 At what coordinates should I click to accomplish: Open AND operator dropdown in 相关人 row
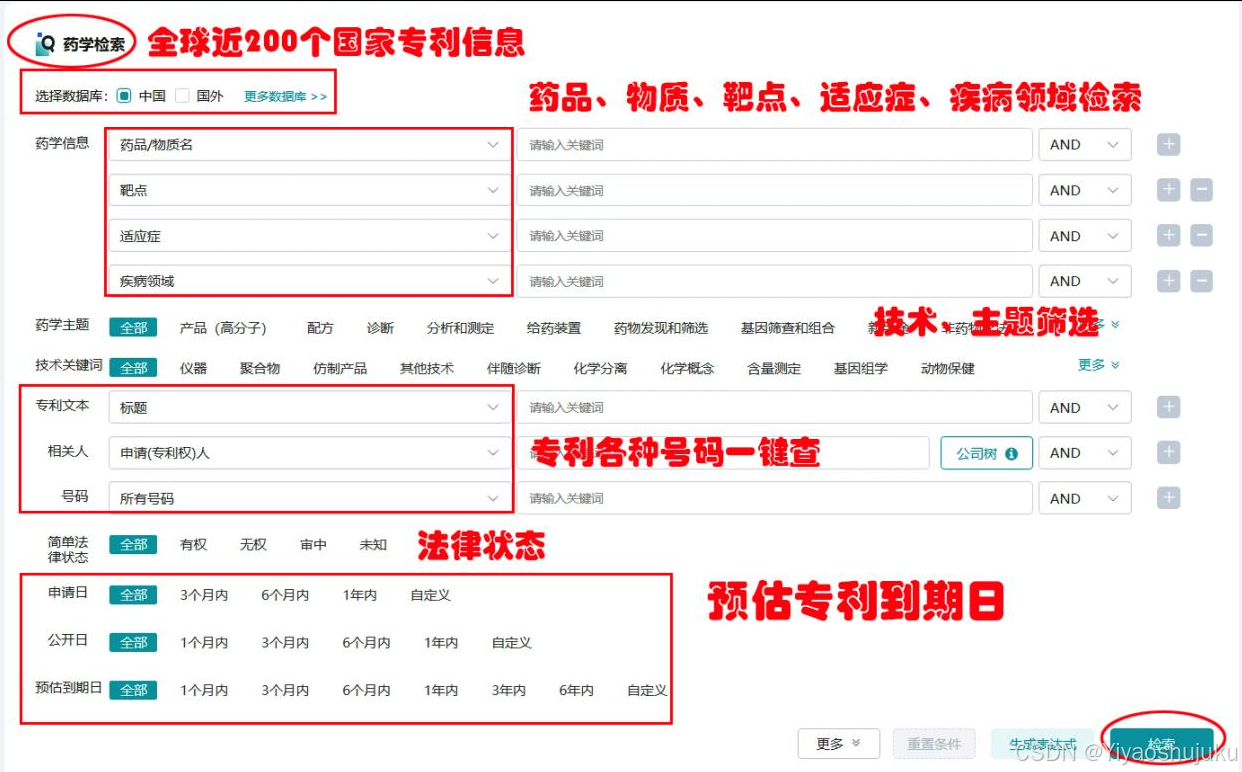[x=1085, y=453]
